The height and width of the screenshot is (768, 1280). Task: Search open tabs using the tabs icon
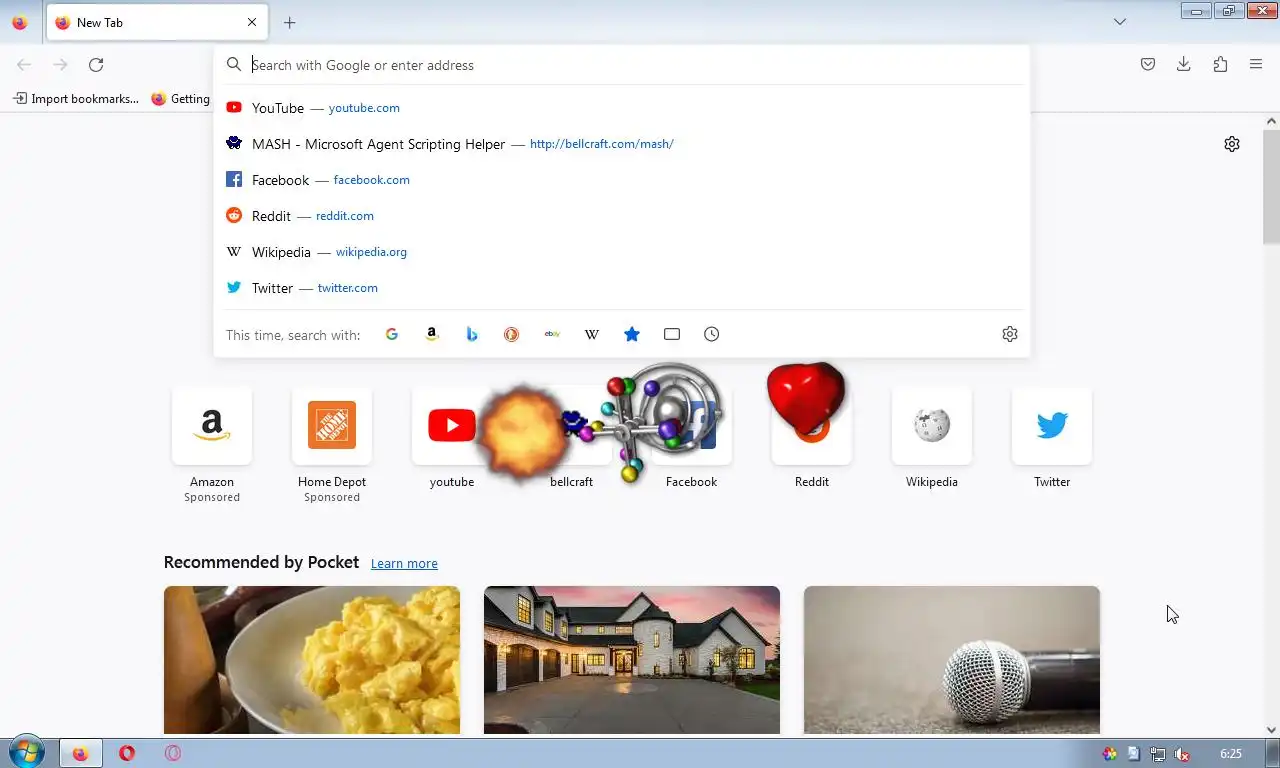[x=672, y=334]
